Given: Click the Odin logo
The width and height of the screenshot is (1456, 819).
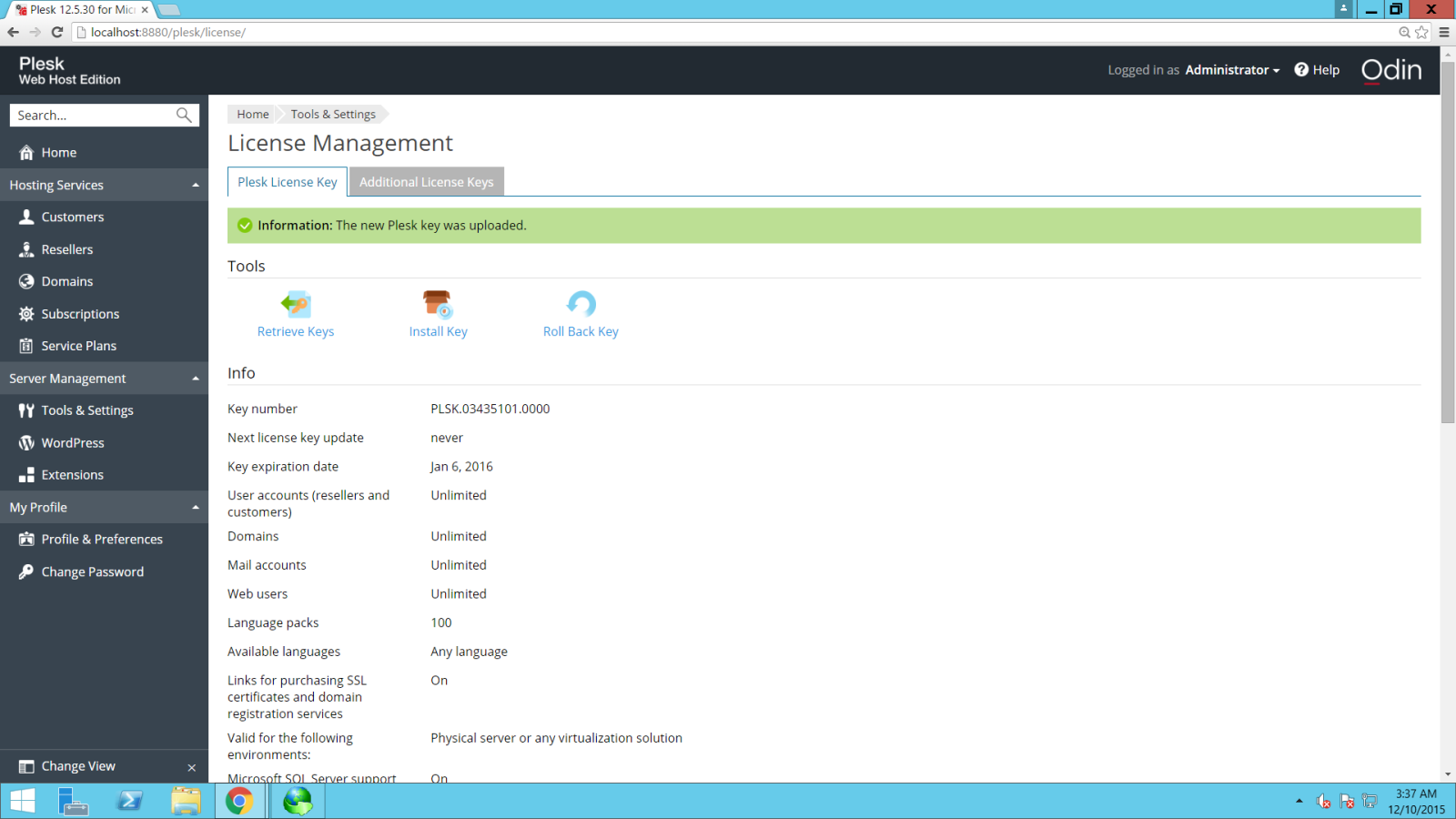Looking at the screenshot, I should coord(1391,70).
